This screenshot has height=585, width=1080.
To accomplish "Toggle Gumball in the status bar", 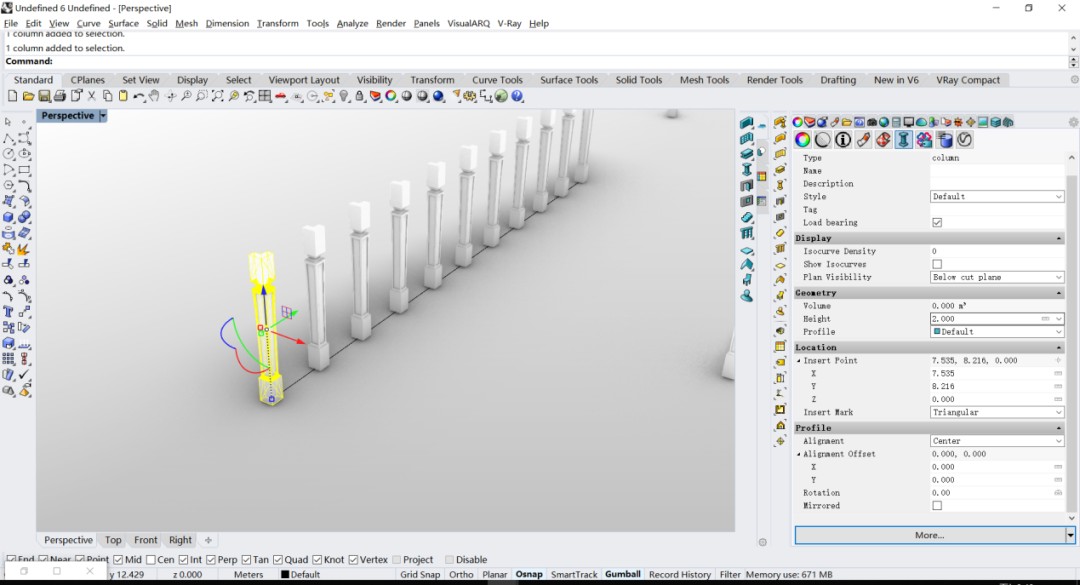I will coord(622,574).
